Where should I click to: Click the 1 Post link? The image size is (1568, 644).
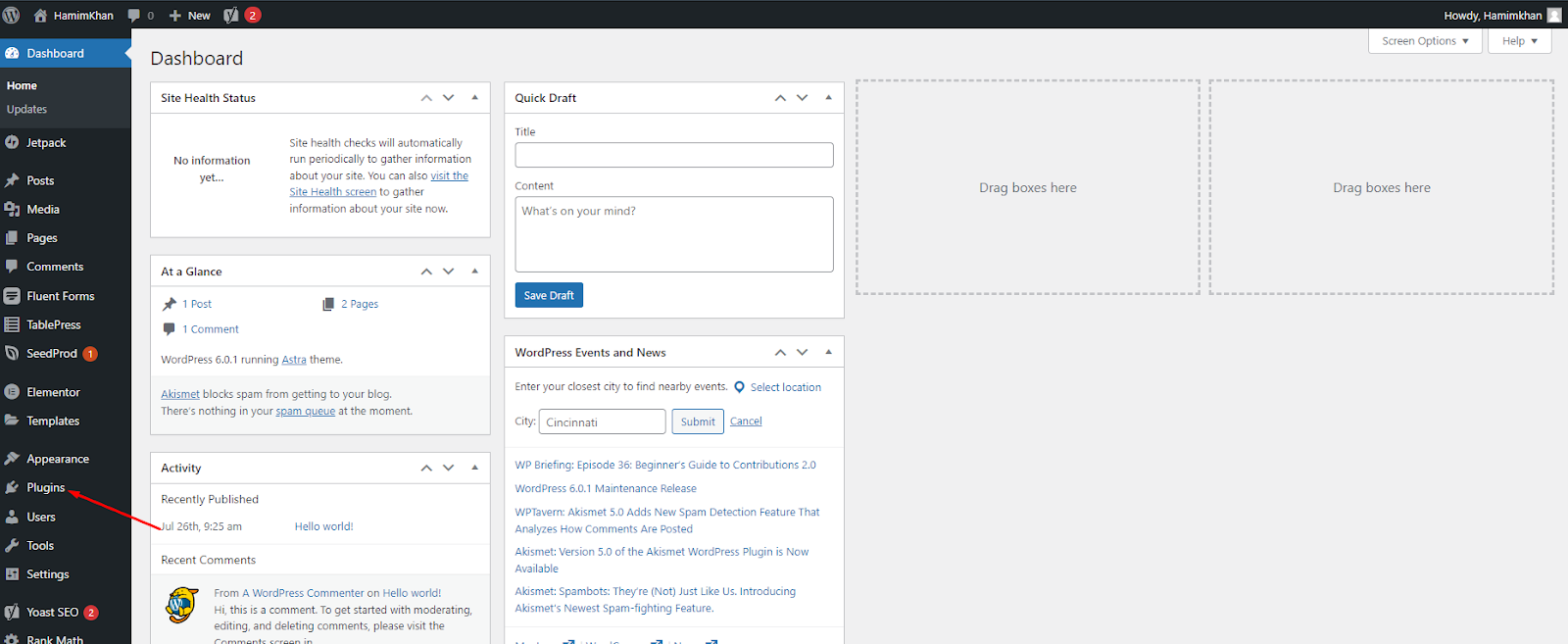[x=197, y=304]
